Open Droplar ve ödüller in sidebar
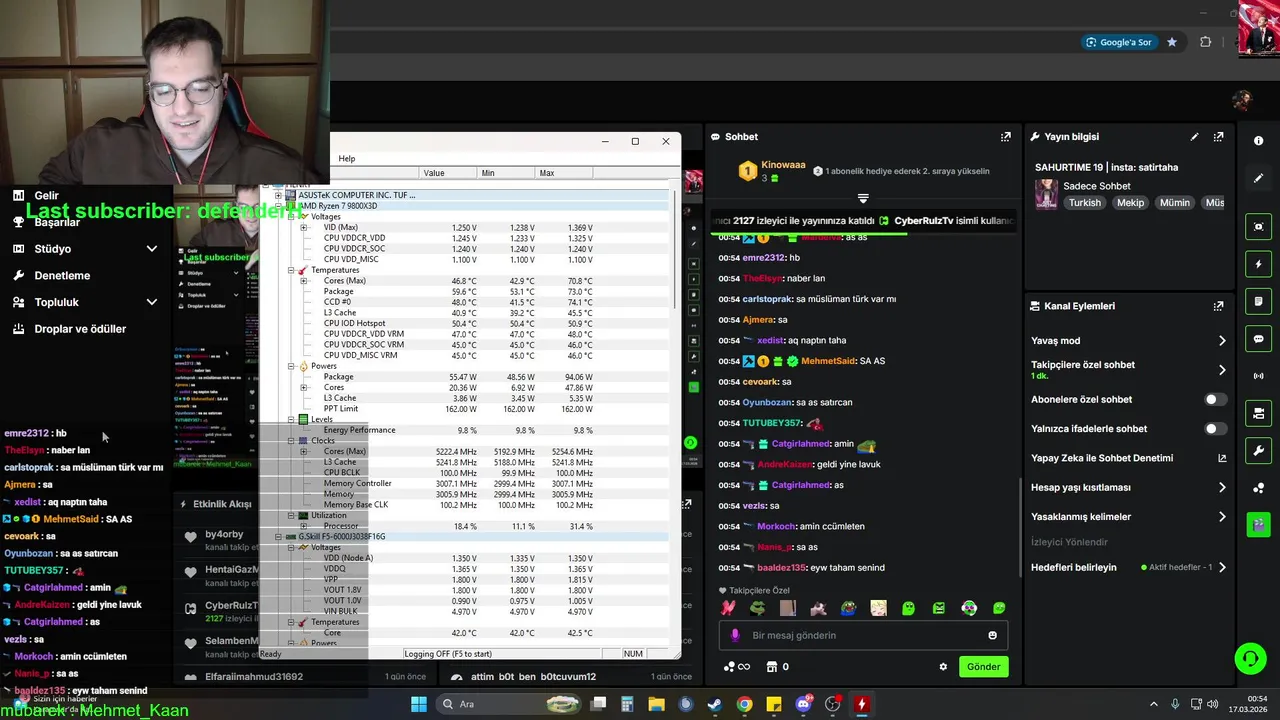 pyautogui.click(x=80, y=329)
